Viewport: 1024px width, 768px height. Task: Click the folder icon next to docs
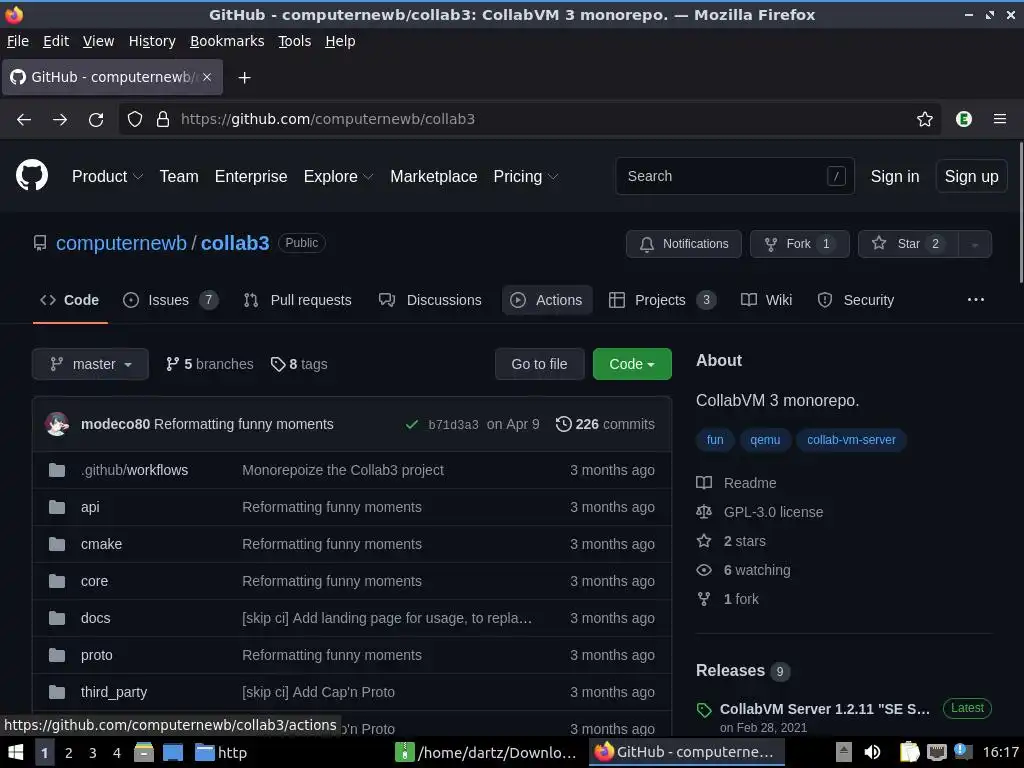[x=57, y=618]
